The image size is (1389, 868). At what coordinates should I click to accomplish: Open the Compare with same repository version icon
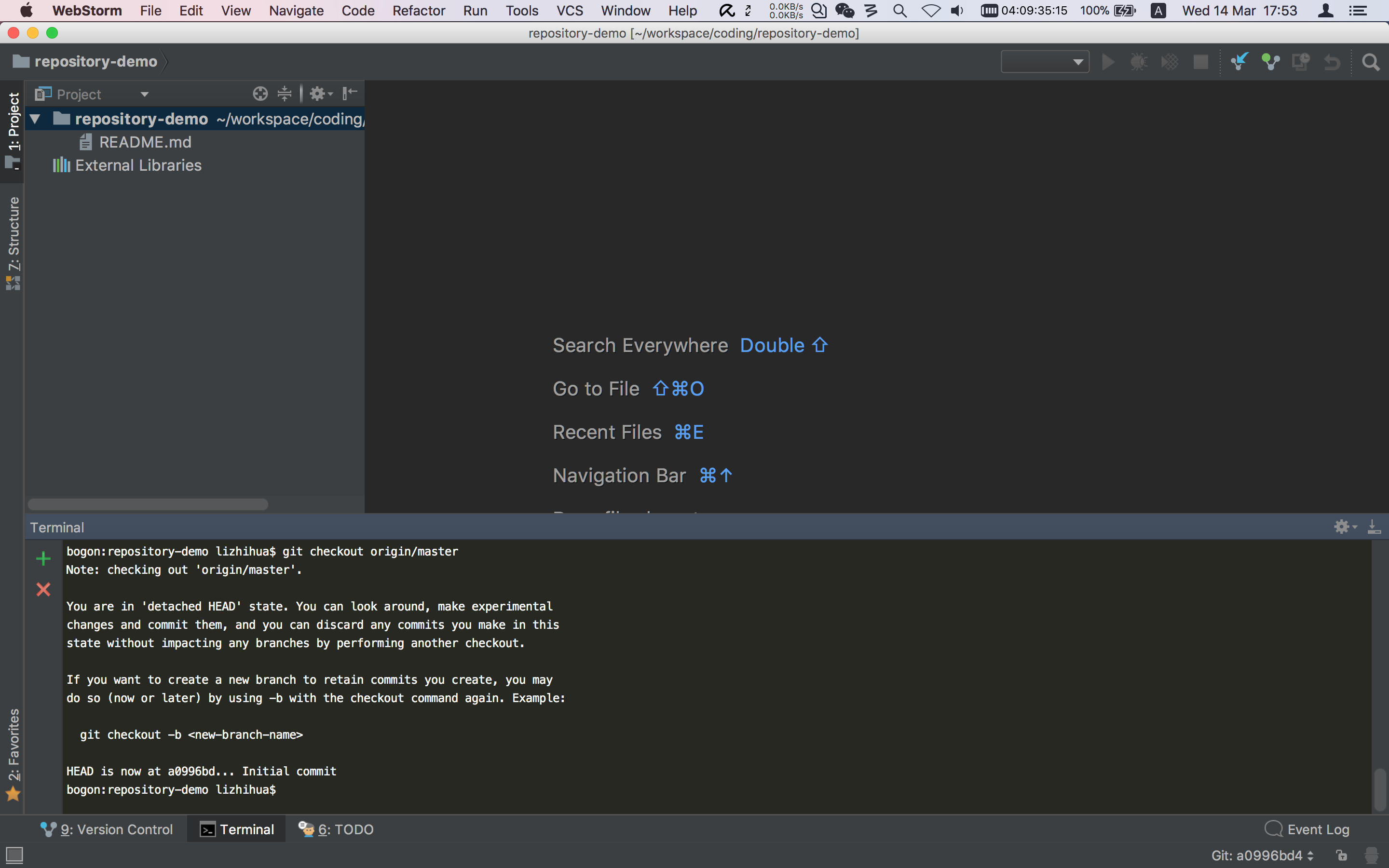coord(1301,61)
